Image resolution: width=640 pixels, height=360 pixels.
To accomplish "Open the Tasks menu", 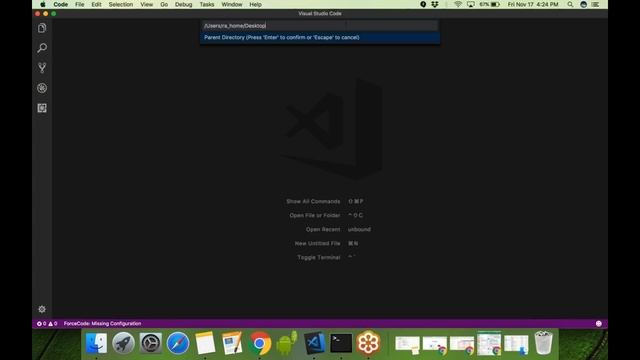I will (207, 4).
